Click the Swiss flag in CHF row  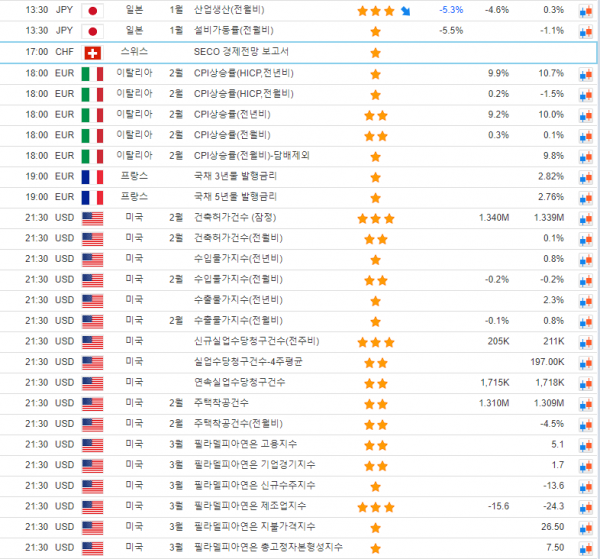point(93,52)
